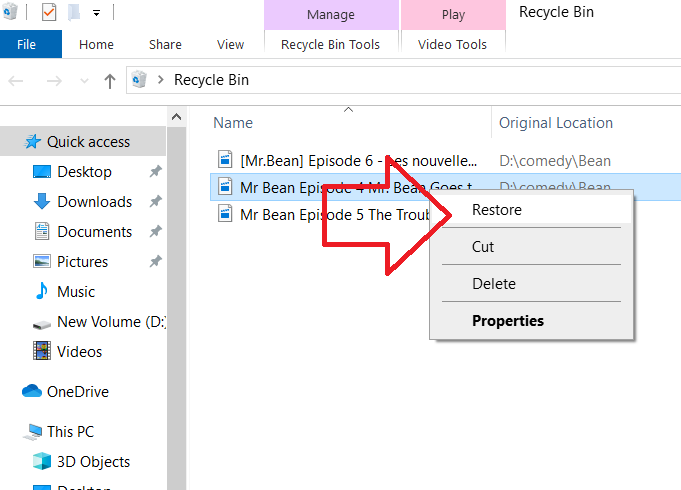Choose Restore from the context menu
This screenshot has width=681, height=490.
tap(531, 210)
